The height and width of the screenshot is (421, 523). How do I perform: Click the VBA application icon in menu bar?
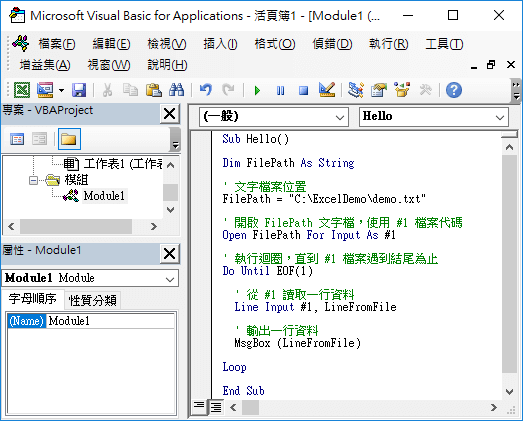pyautogui.click(x=21, y=43)
